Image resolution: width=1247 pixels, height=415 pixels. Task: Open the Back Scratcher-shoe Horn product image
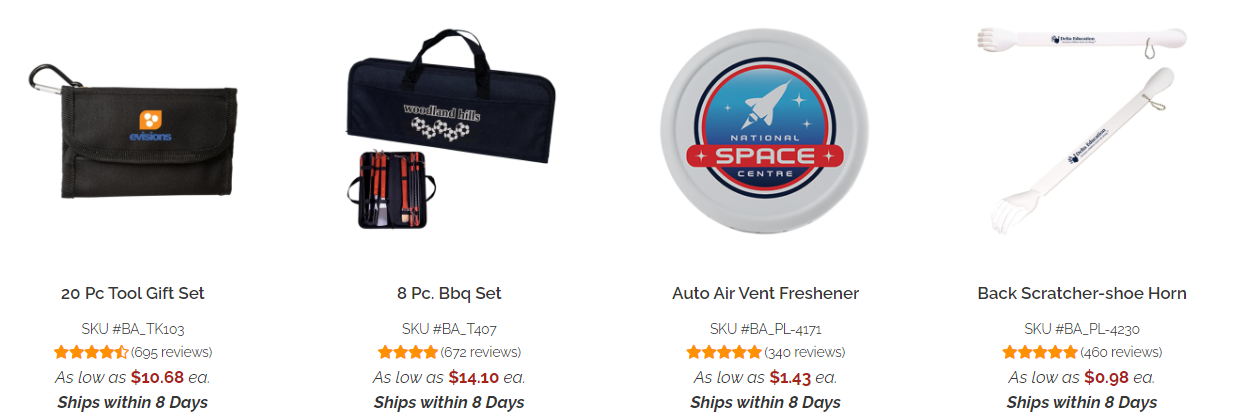tap(1082, 128)
